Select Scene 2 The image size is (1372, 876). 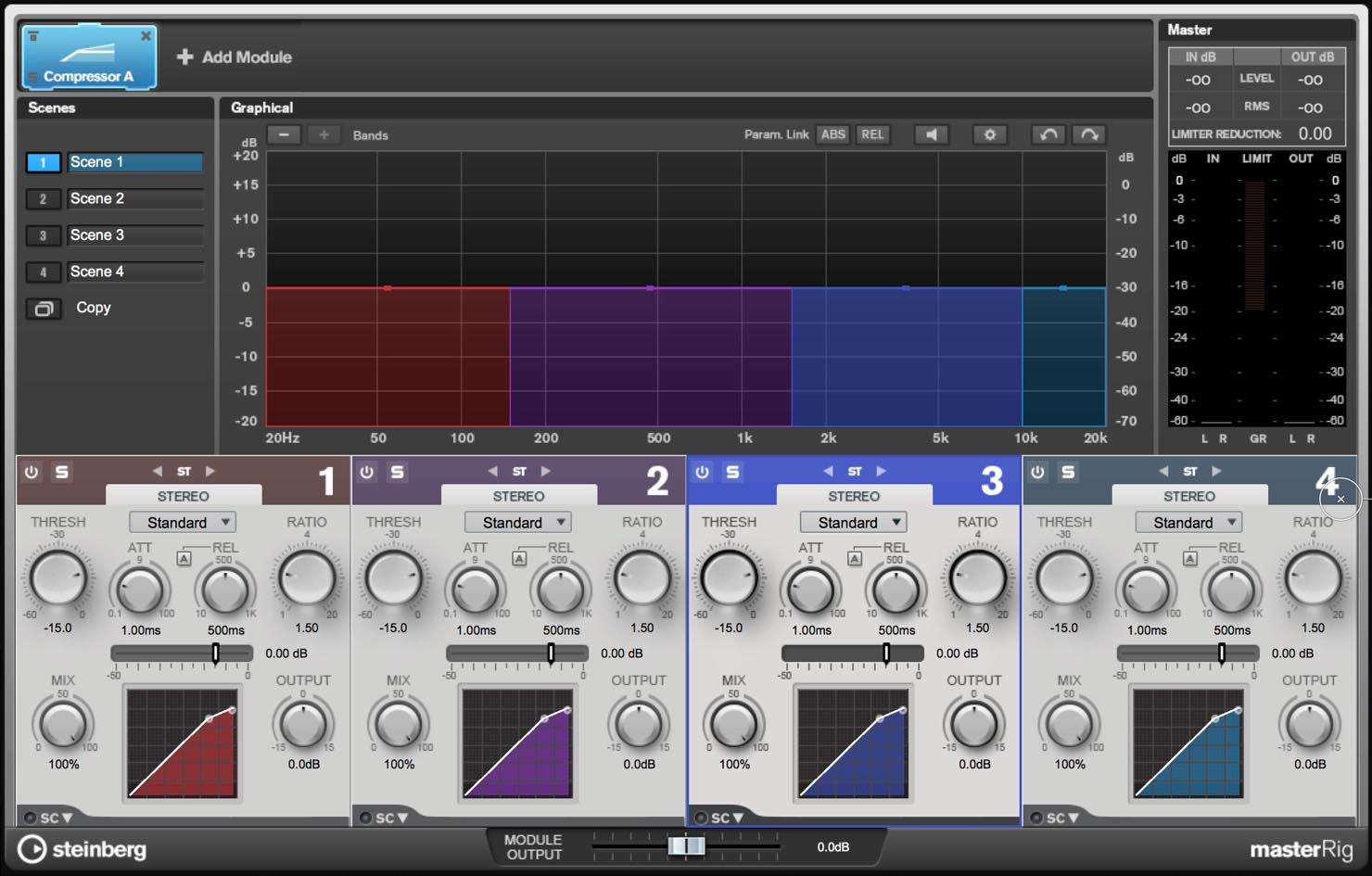[x=135, y=198]
